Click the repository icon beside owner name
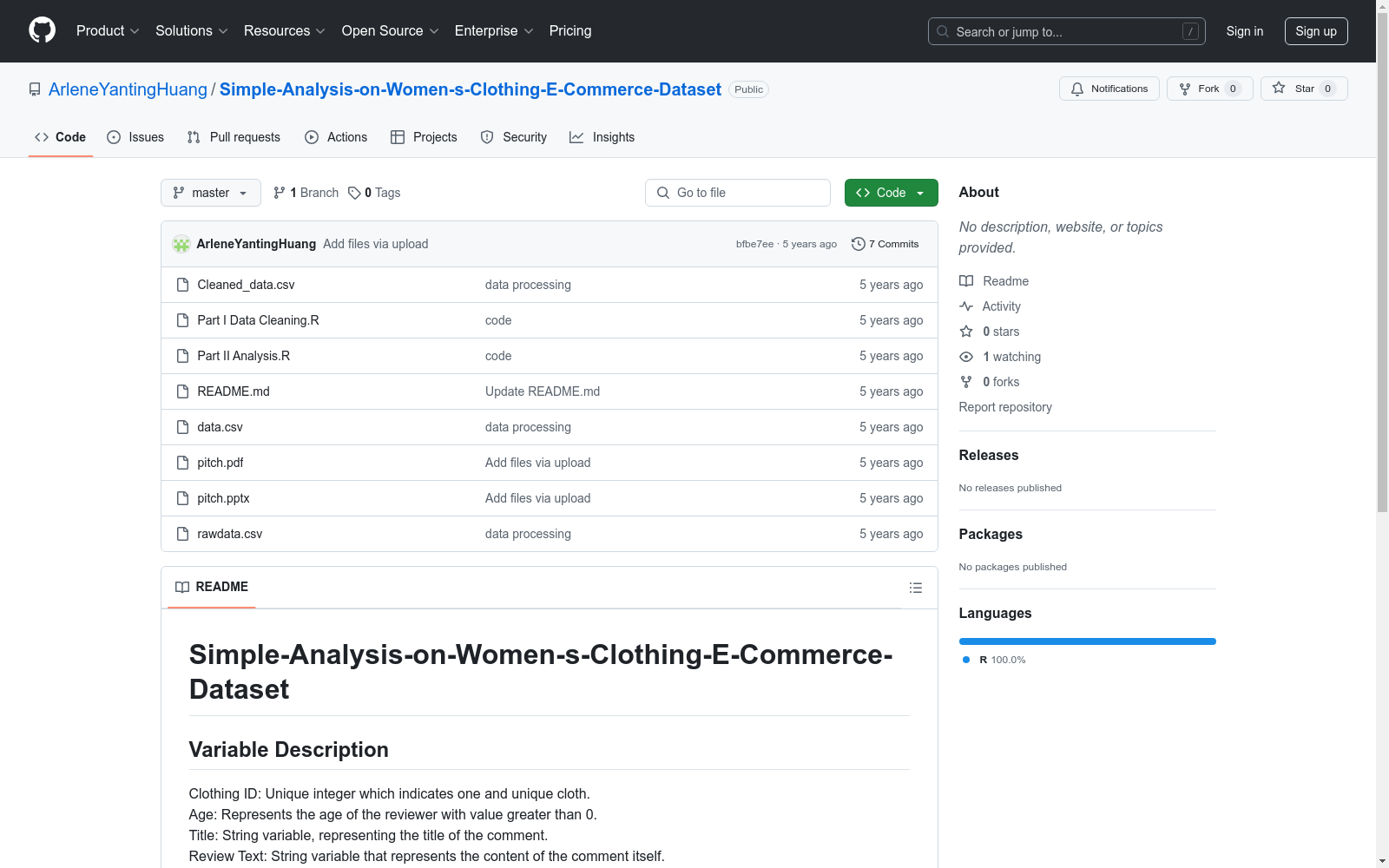 coord(35,89)
